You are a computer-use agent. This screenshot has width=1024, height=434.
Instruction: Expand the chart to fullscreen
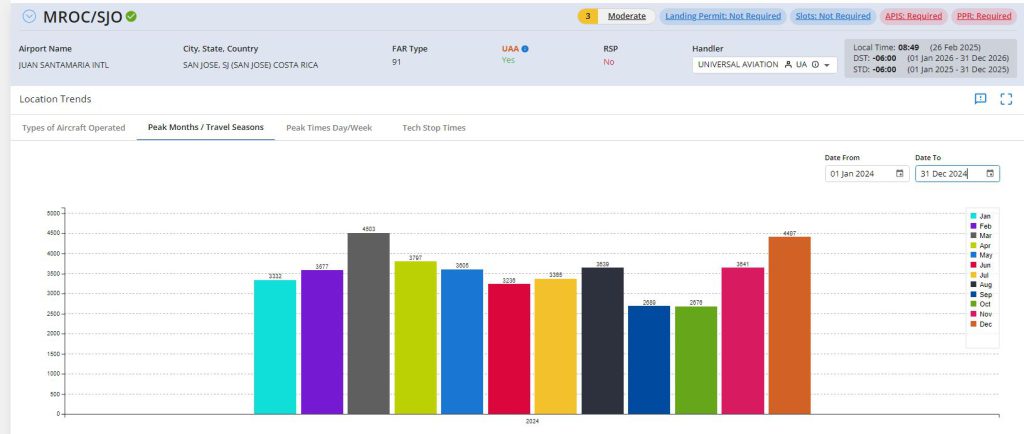(1006, 99)
